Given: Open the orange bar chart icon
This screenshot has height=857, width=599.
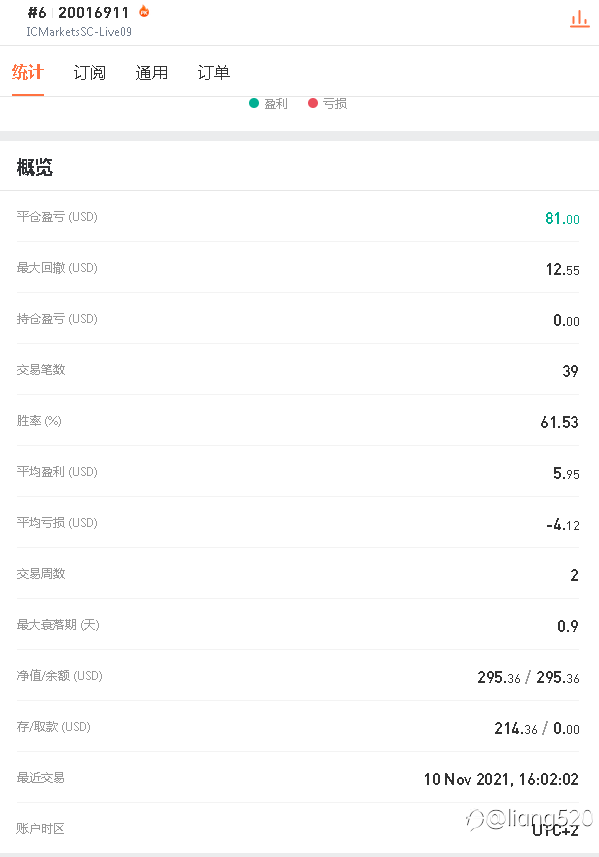Looking at the screenshot, I should pyautogui.click(x=579, y=19).
